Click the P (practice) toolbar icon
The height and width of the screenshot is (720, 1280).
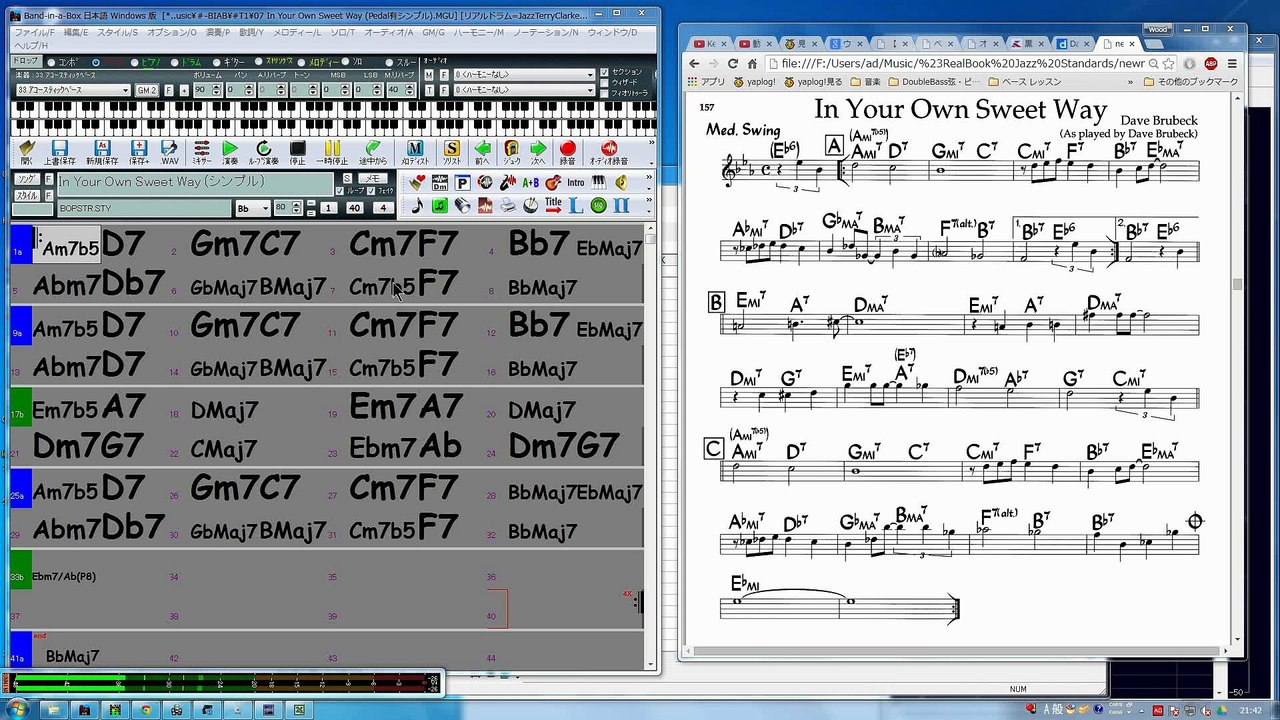(x=462, y=183)
